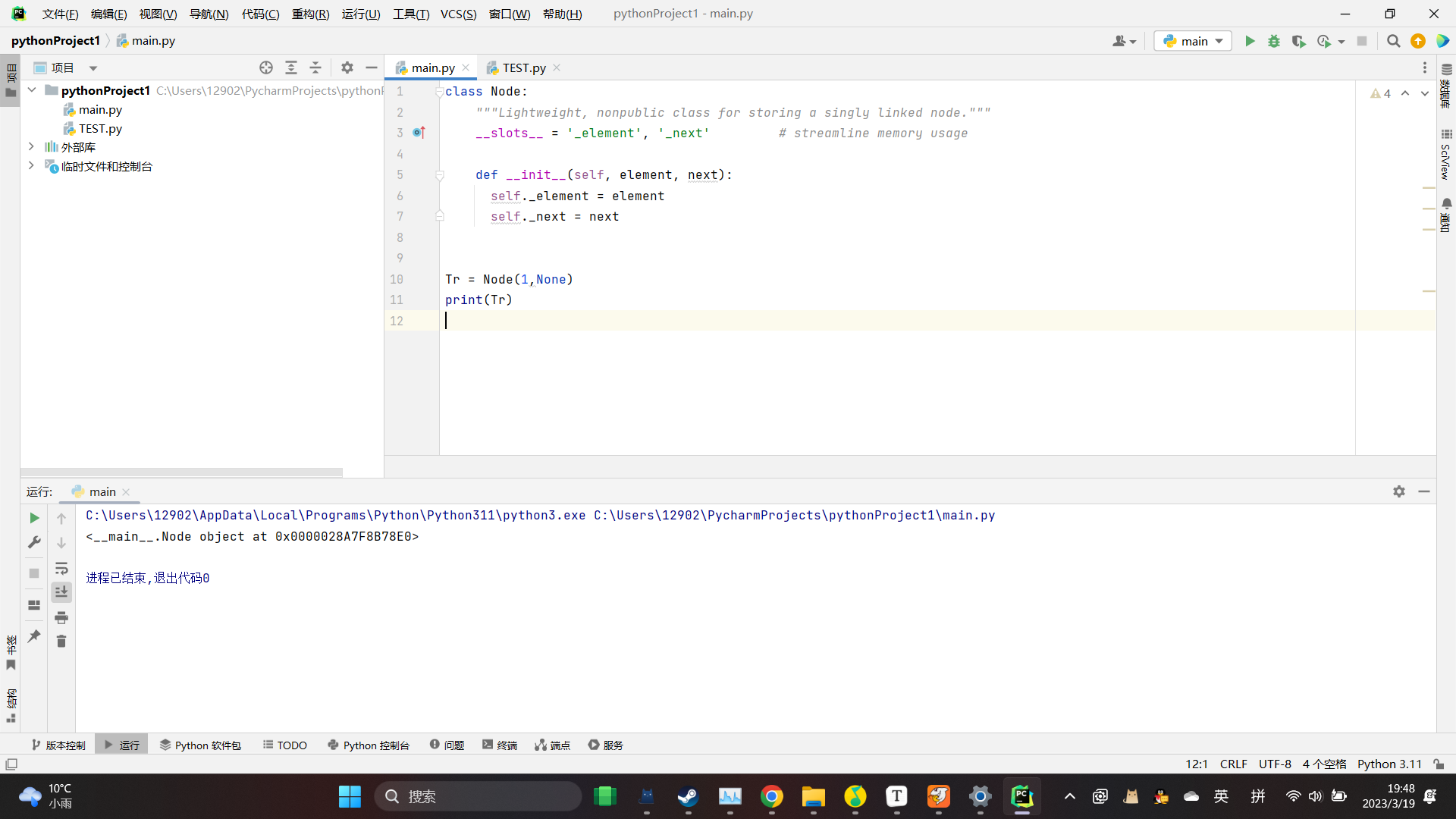Viewport: 1456px width, 819px height.
Task: Open the 重构(R) menu
Action: (x=310, y=14)
